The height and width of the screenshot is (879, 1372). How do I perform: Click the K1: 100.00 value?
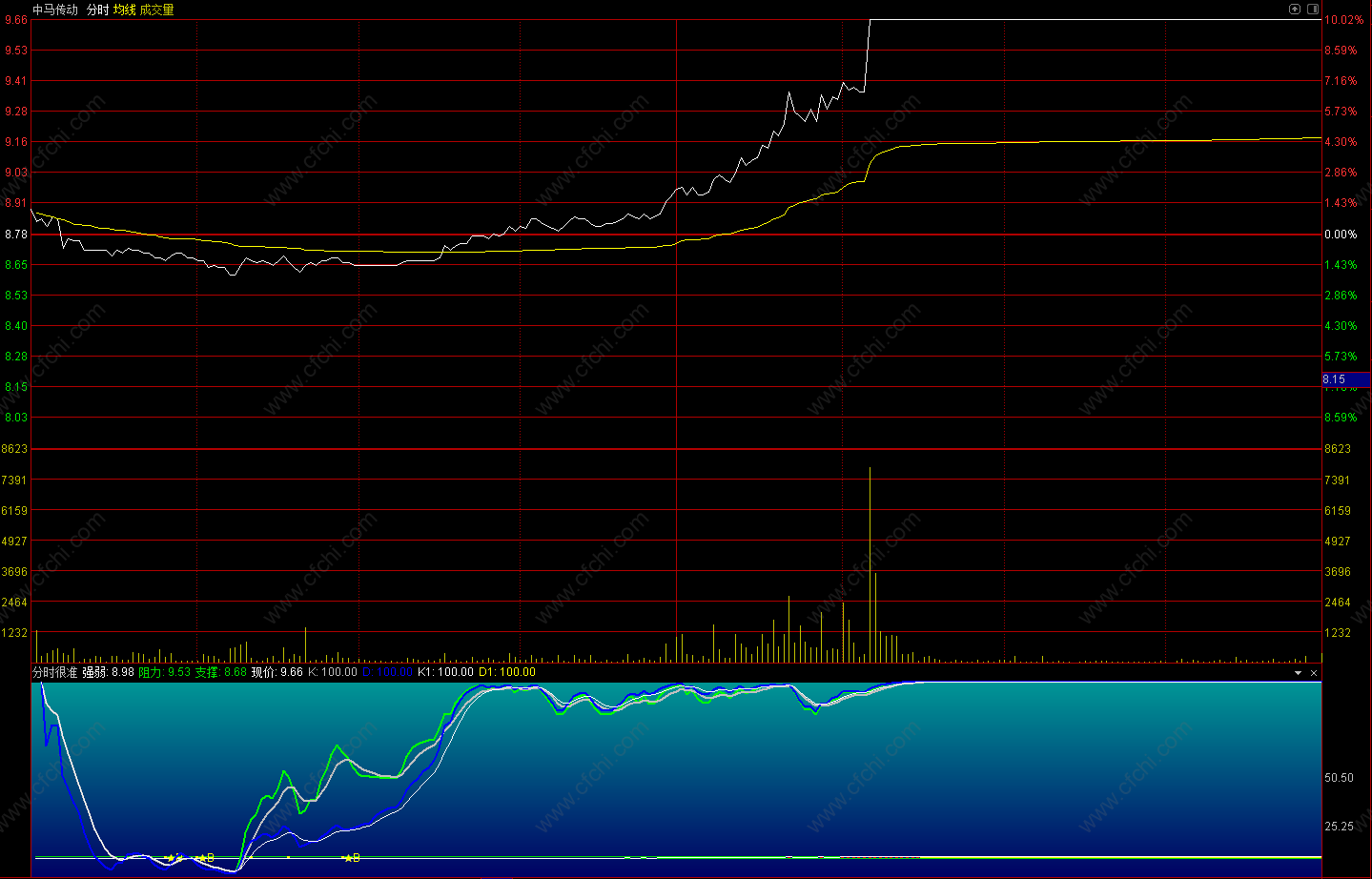445,672
